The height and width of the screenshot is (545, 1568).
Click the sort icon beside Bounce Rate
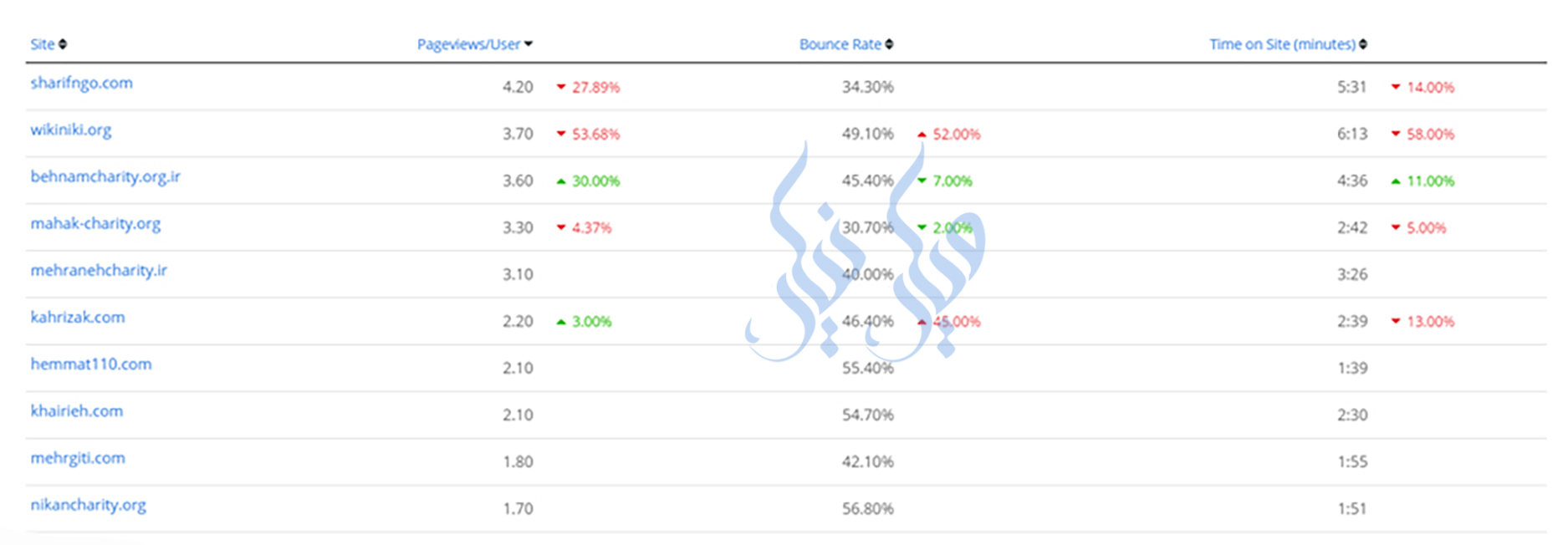(x=889, y=44)
